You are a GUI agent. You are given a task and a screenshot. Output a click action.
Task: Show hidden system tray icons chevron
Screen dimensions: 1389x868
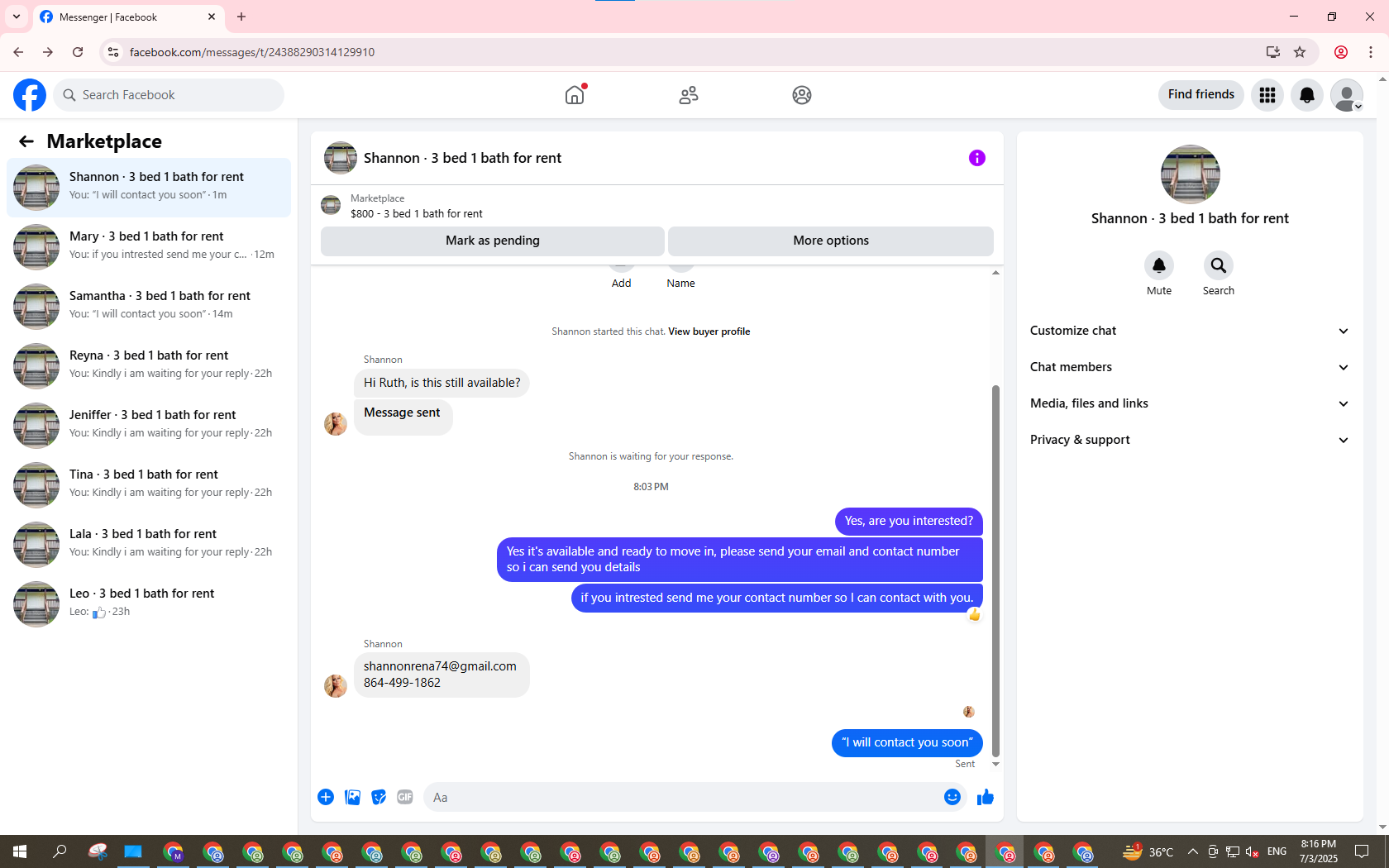pyautogui.click(x=1192, y=851)
